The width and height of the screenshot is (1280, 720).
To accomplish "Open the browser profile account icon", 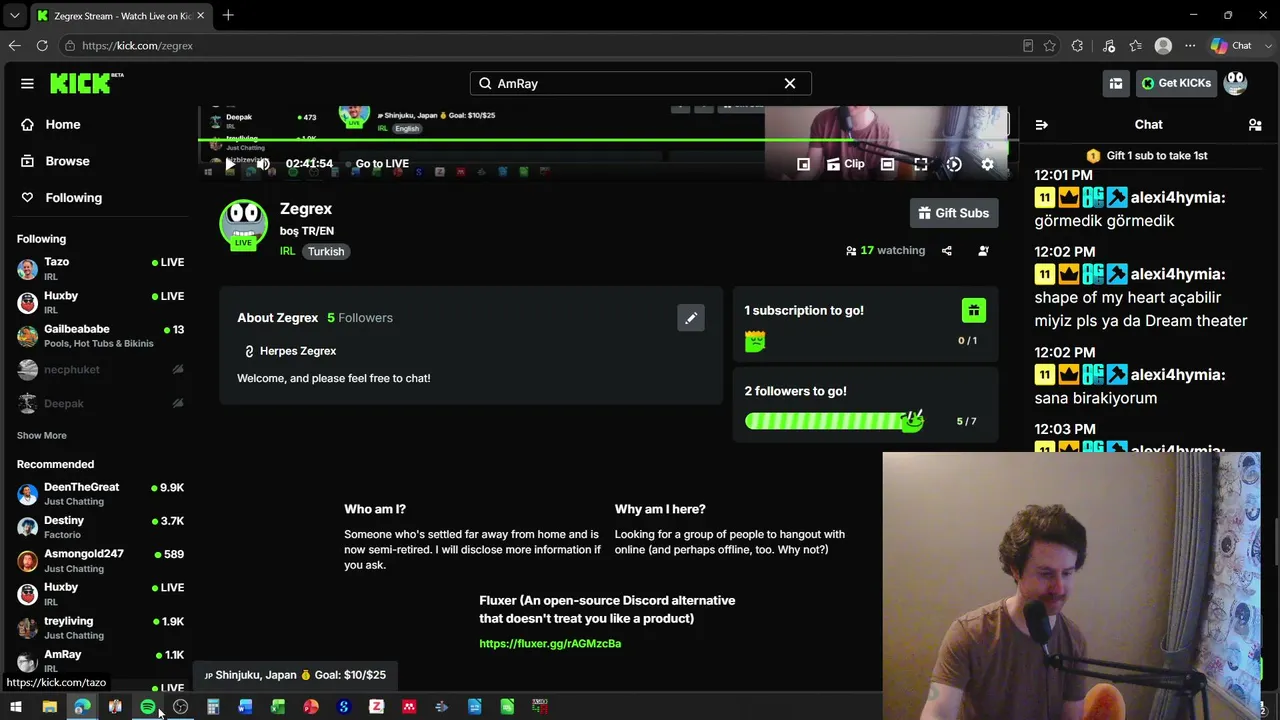I will point(1163,45).
